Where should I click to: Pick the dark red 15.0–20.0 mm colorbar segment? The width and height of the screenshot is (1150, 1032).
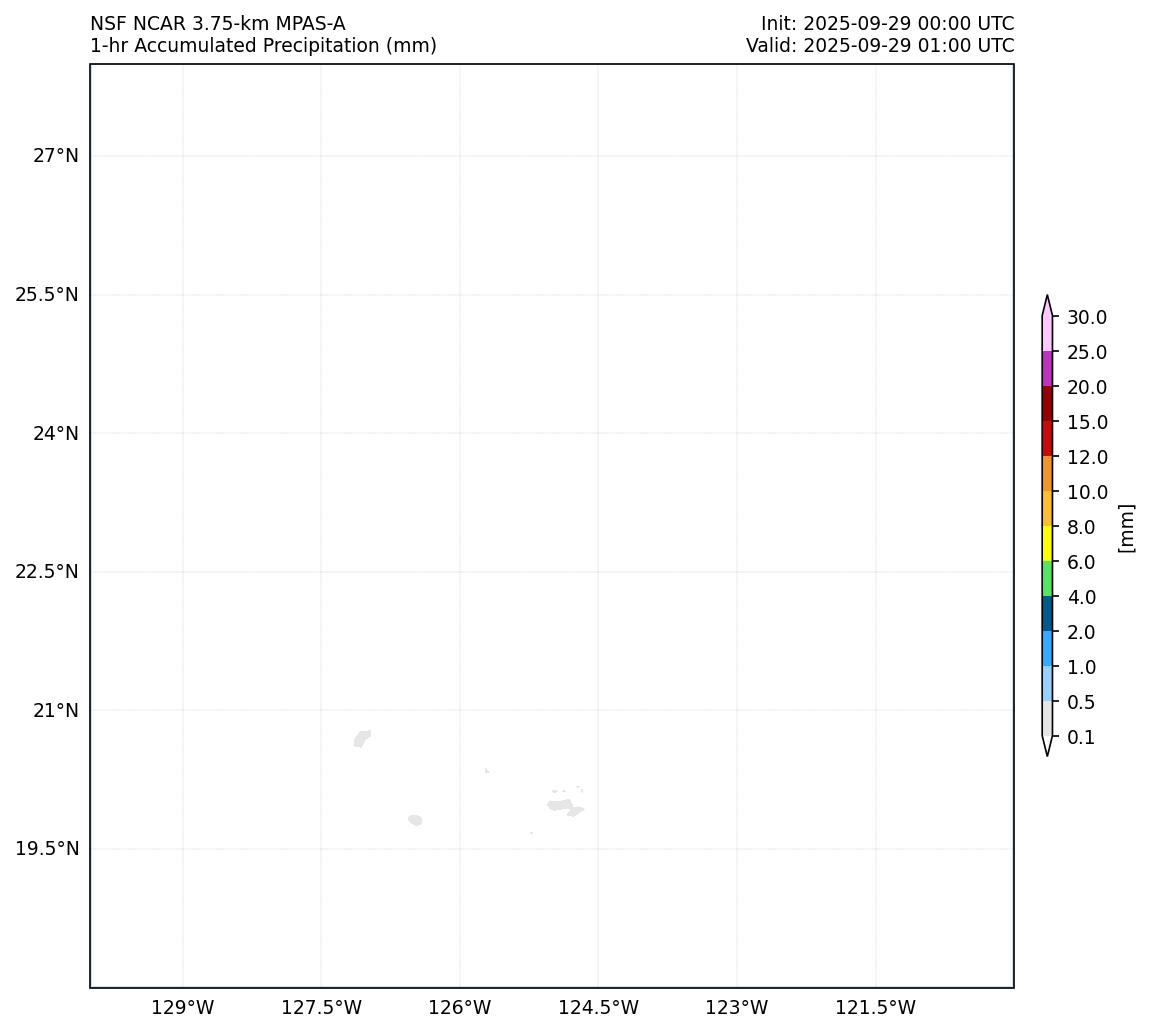coord(1047,404)
